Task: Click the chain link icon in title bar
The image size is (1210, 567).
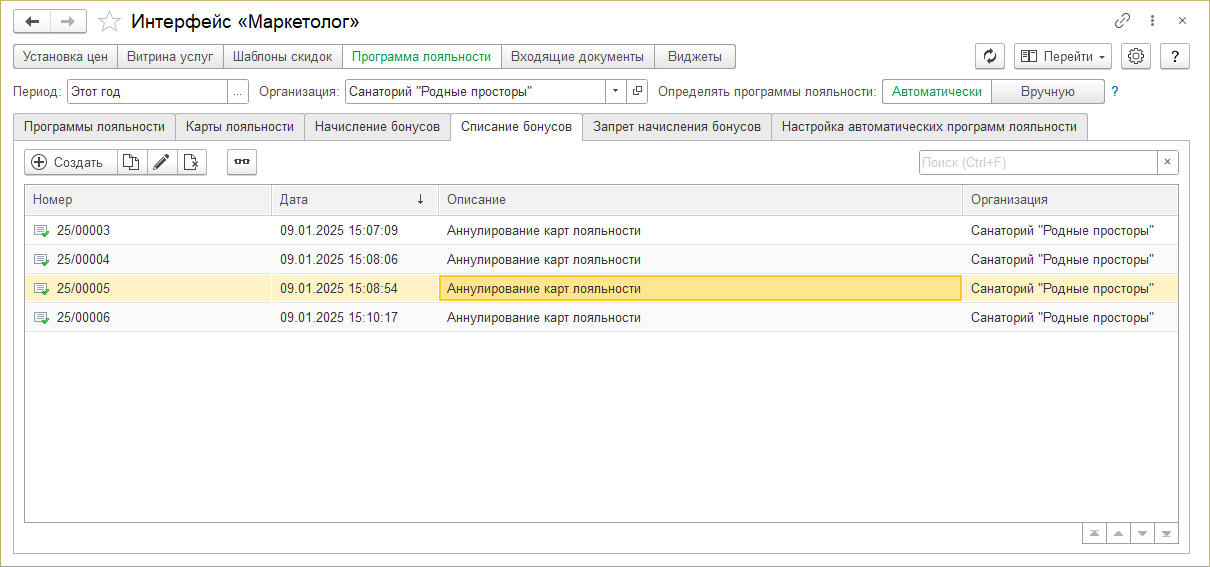Action: pos(1123,21)
